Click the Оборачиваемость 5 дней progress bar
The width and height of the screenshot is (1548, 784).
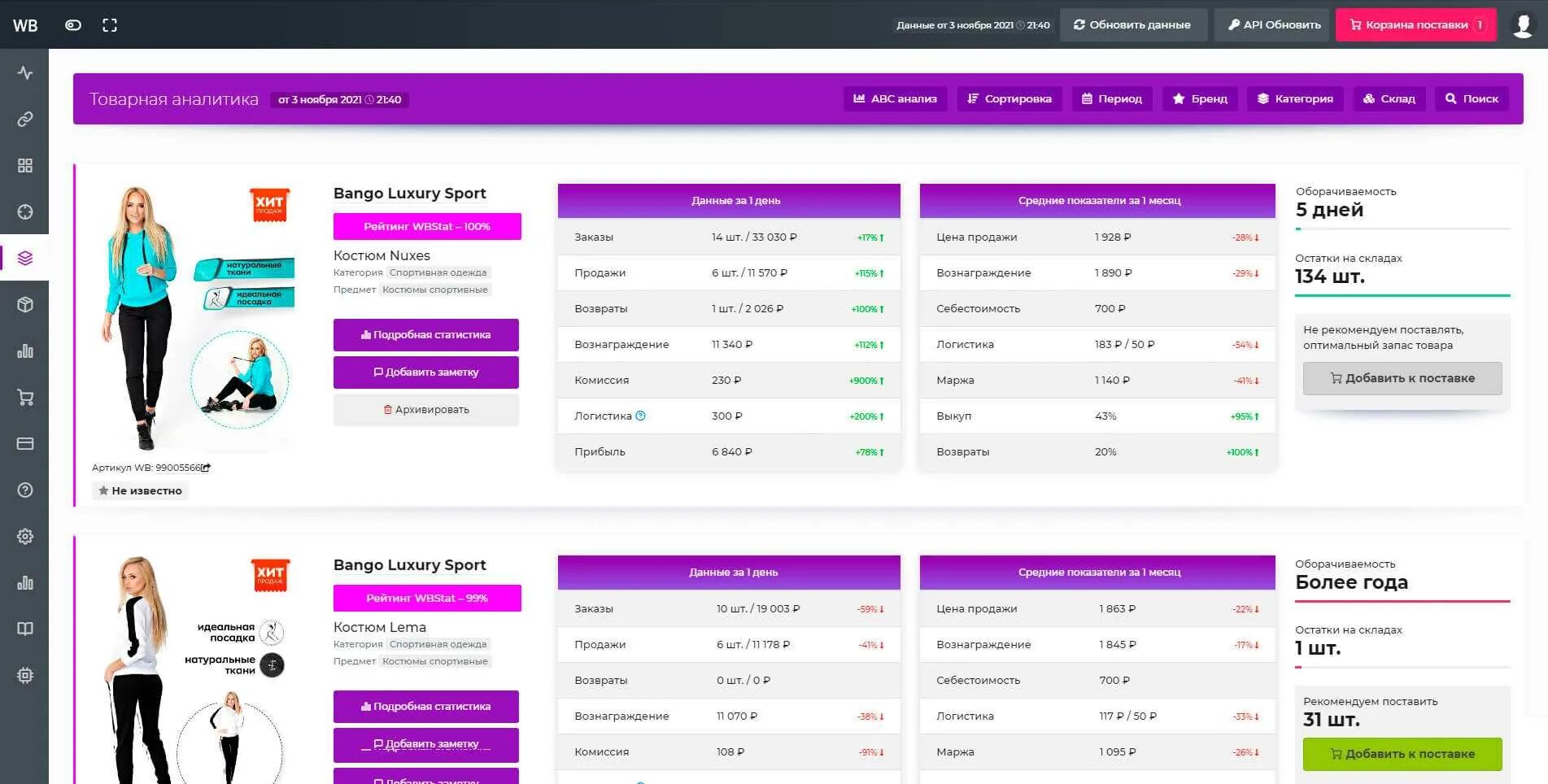pyautogui.click(x=1402, y=229)
